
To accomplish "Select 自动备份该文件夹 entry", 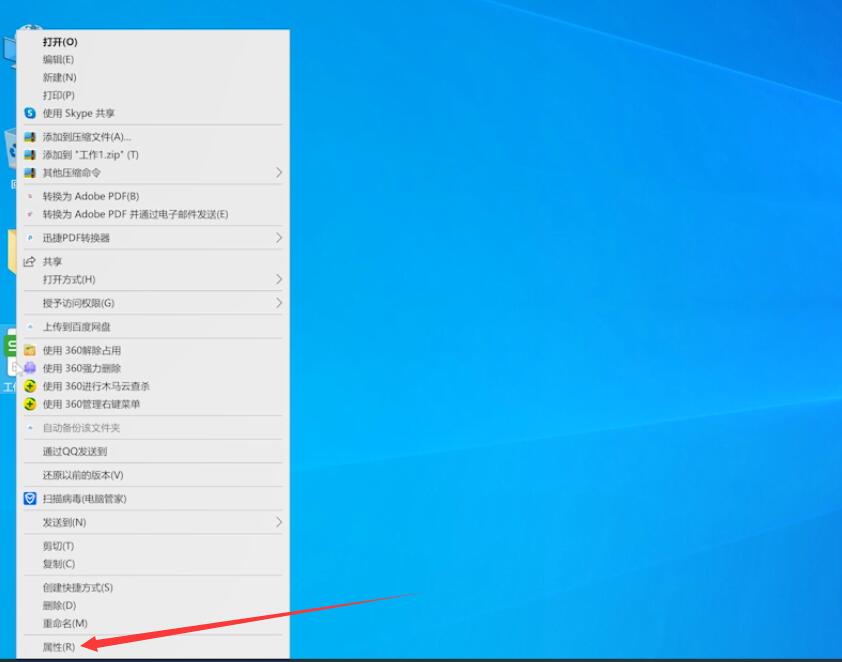I will pos(81,428).
